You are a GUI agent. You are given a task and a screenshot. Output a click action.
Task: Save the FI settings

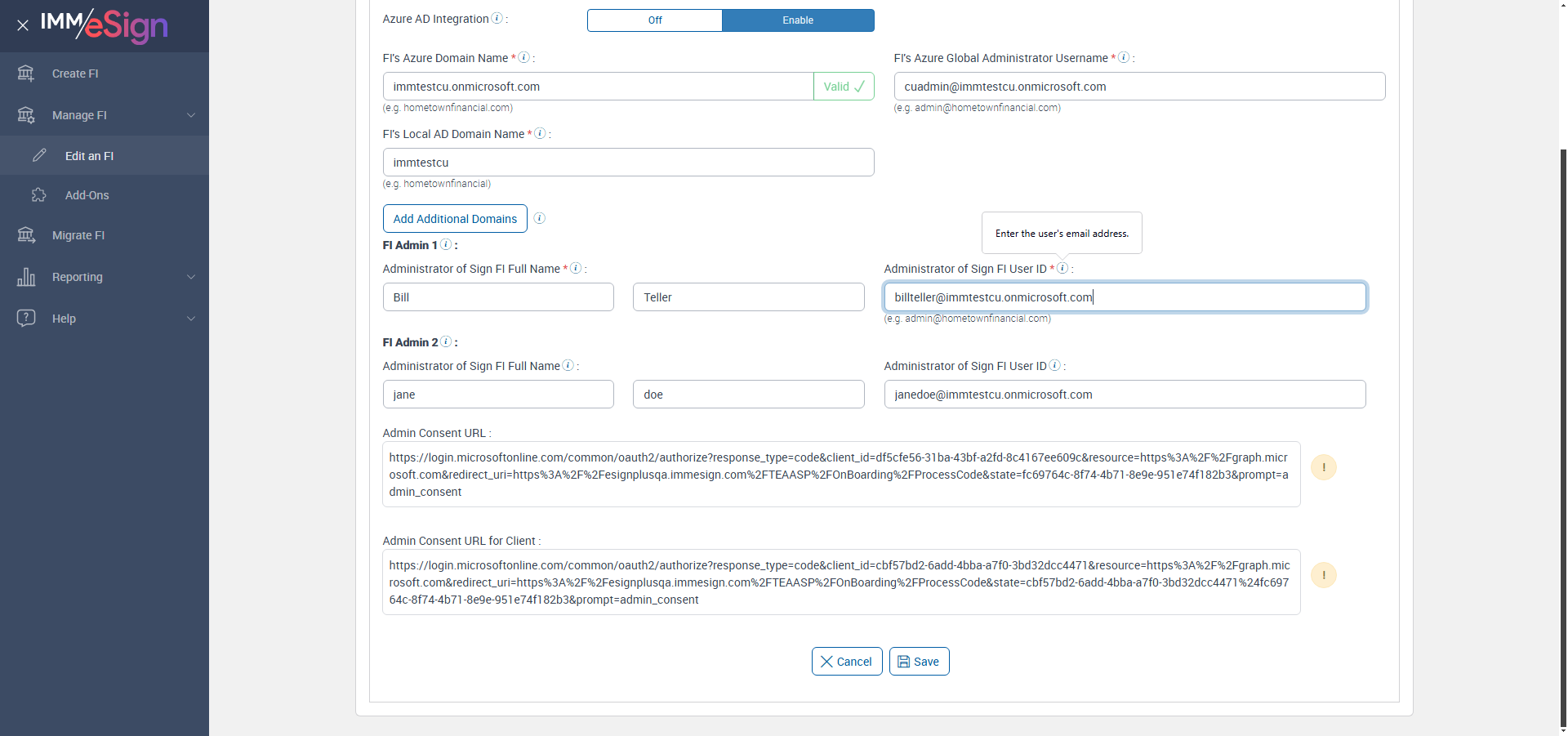(x=919, y=662)
